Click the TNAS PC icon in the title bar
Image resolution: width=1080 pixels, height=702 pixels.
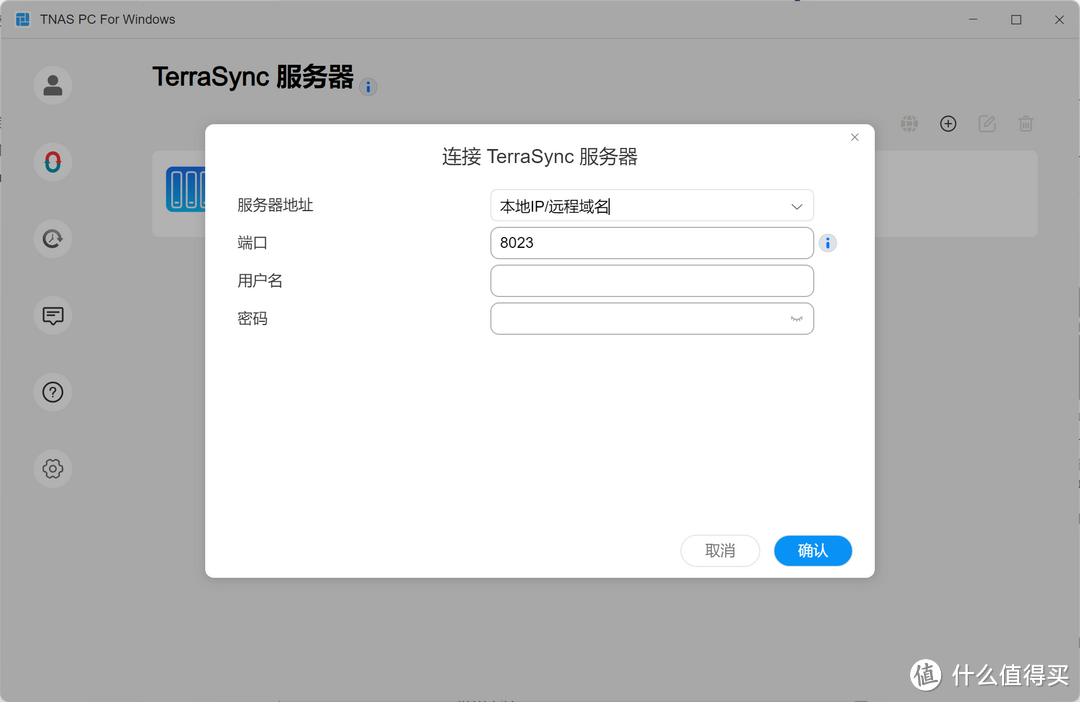click(21, 19)
